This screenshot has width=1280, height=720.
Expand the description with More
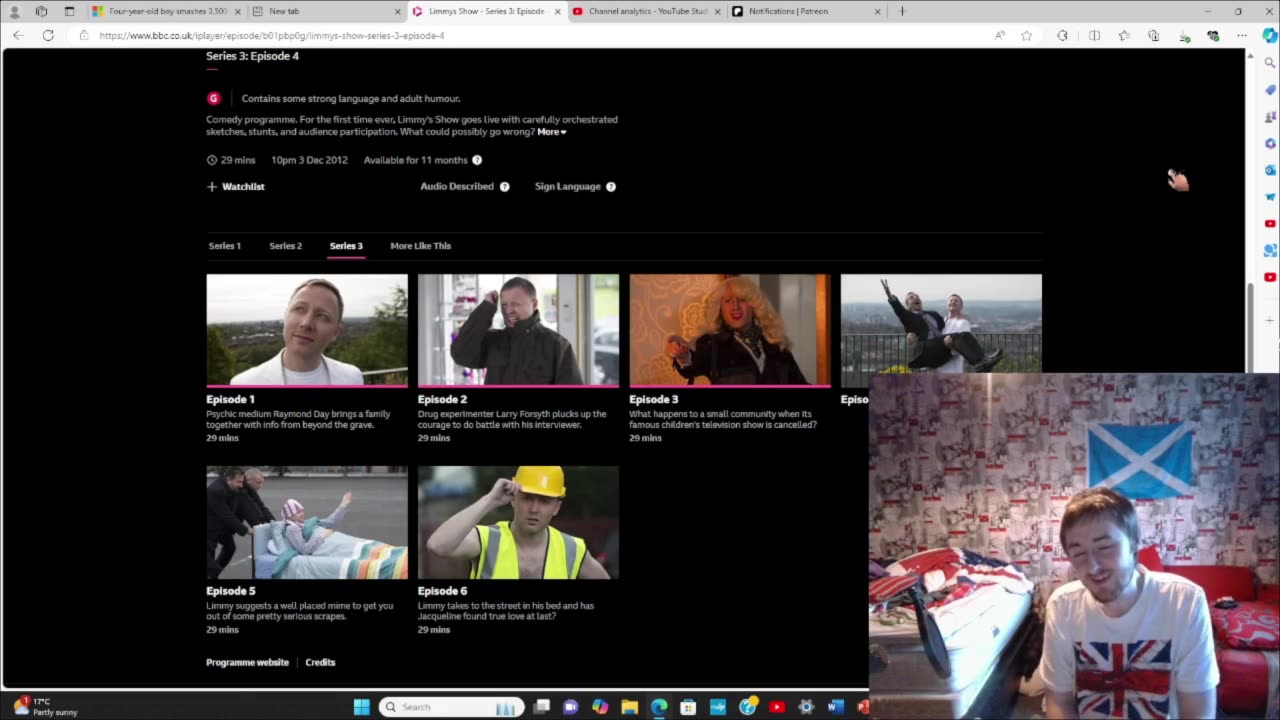point(552,132)
